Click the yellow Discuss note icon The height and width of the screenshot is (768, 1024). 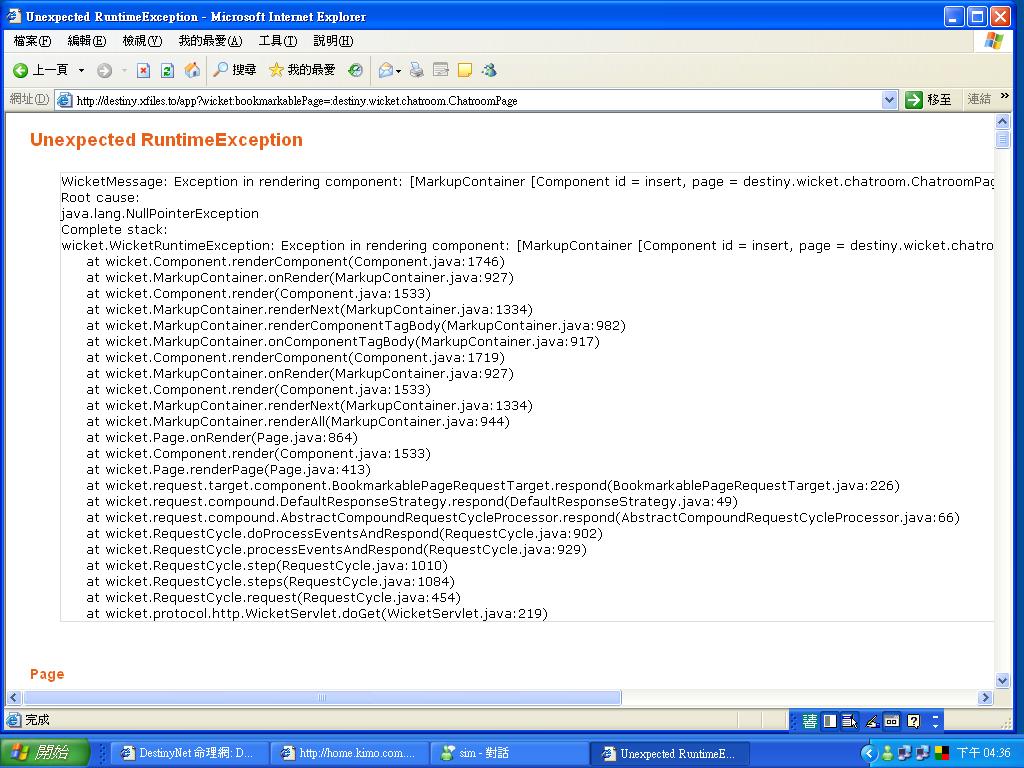(465, 70)
